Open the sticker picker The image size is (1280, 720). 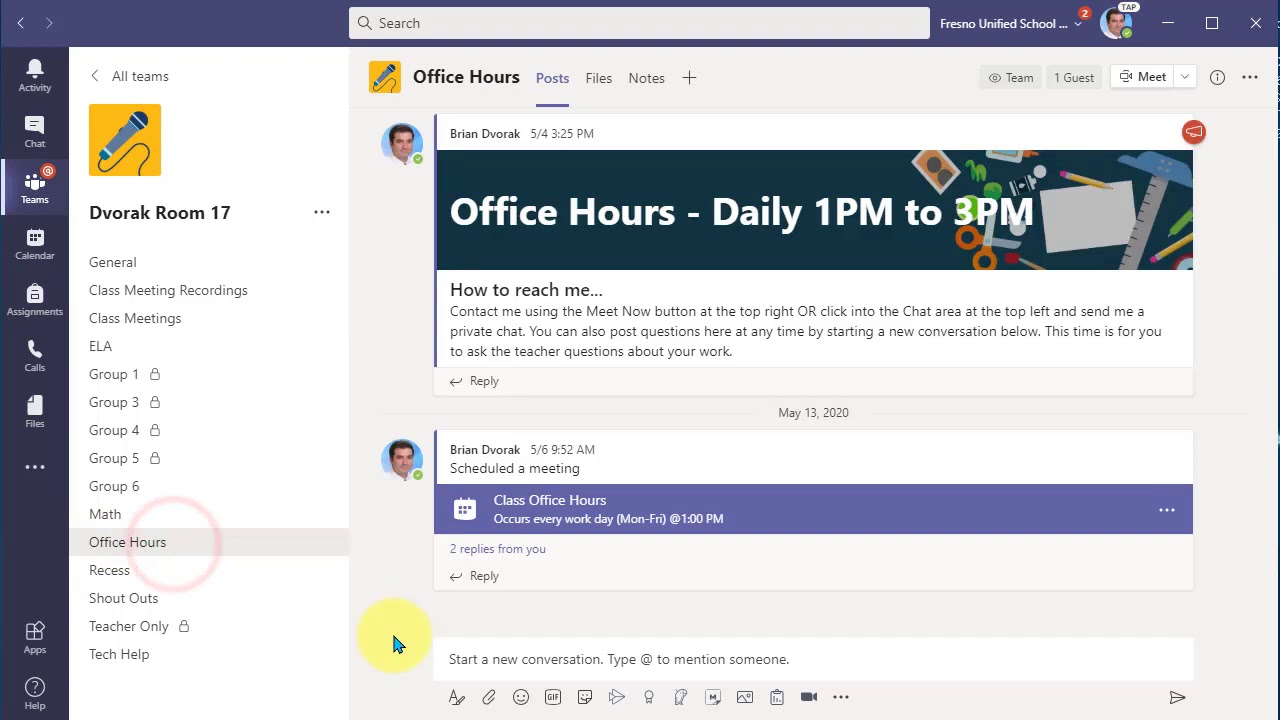coord(585,697)
